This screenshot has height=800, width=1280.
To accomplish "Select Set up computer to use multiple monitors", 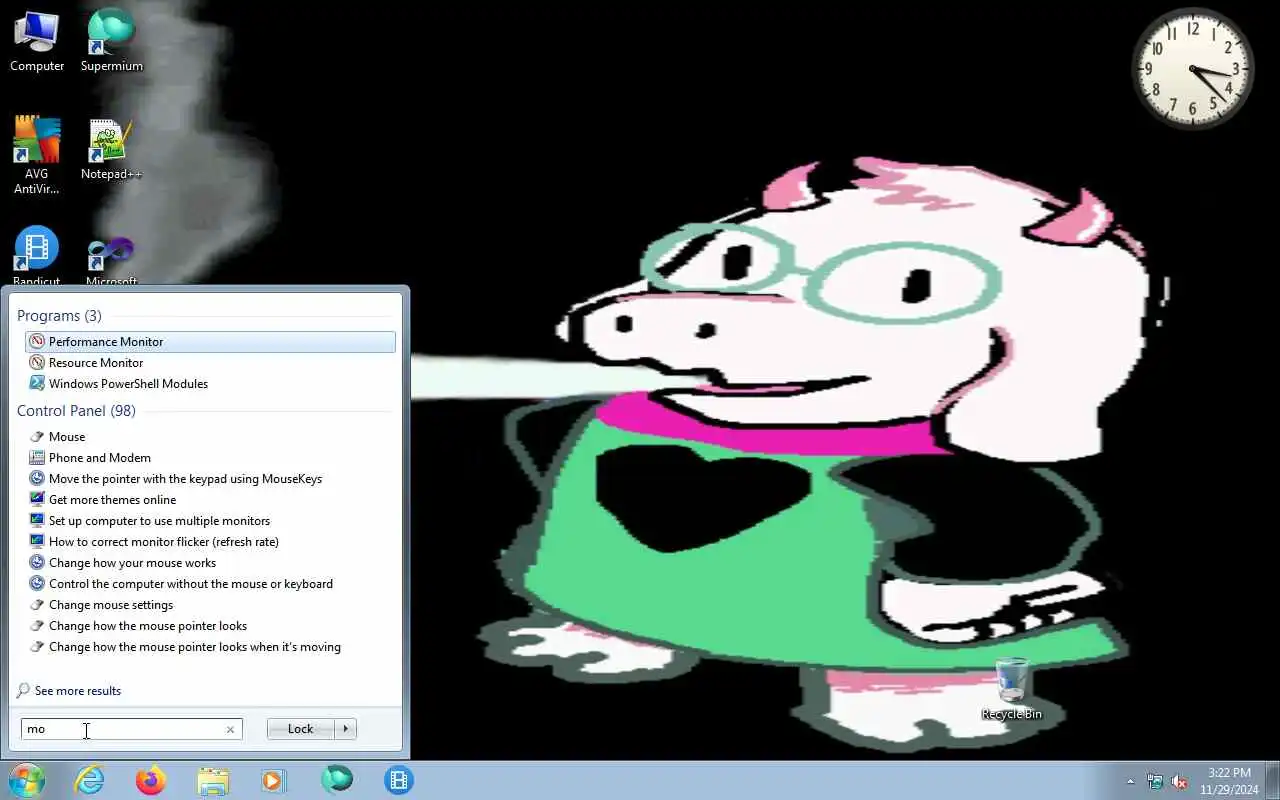I will tap(210, 521).
